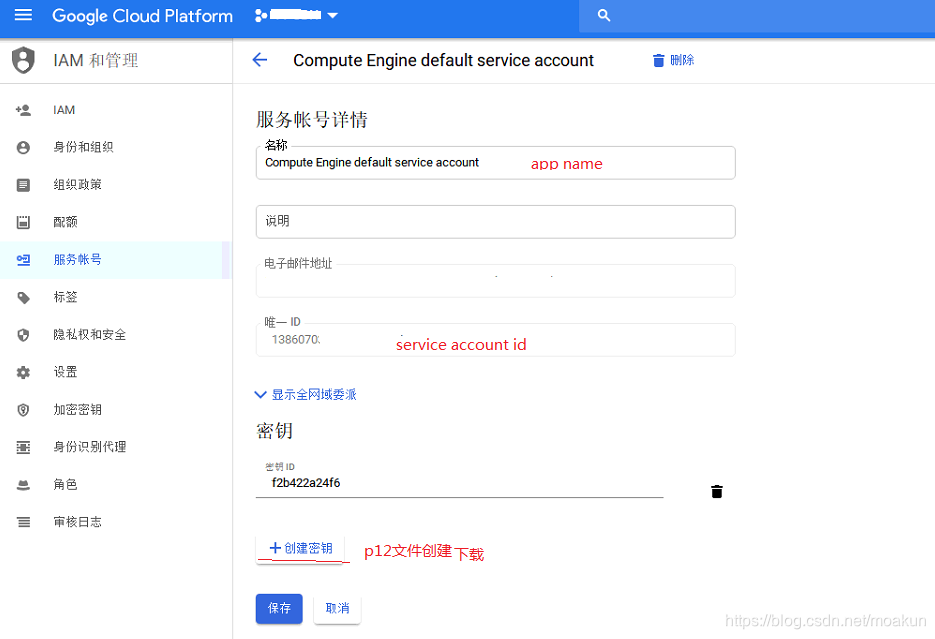Click the 隐私权和安全 shield icon

(23, 335)
